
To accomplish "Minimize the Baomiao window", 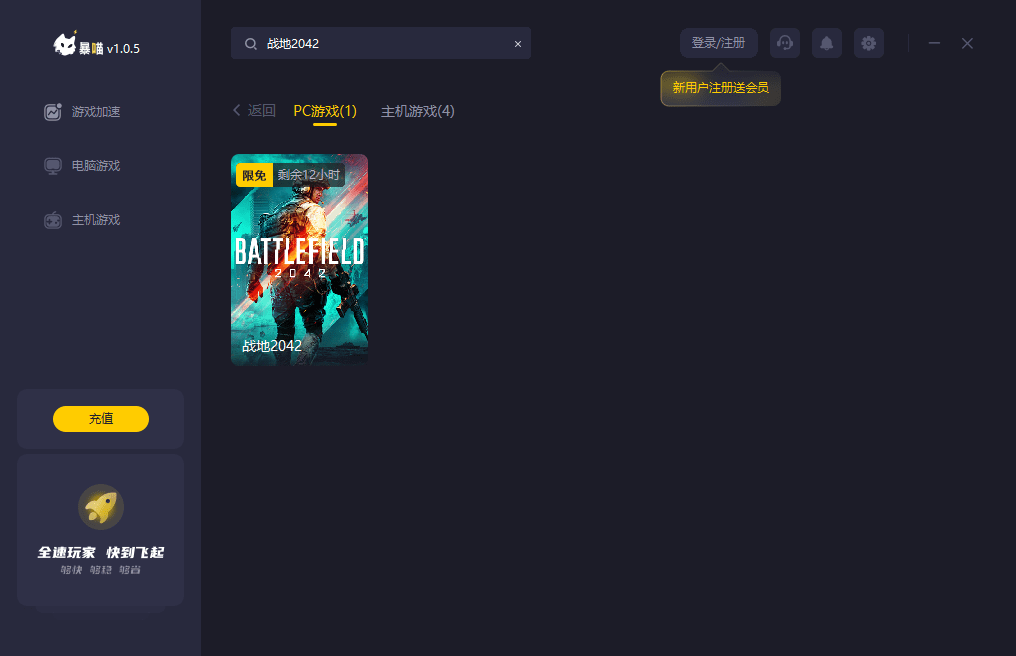I will coord(934,43).
